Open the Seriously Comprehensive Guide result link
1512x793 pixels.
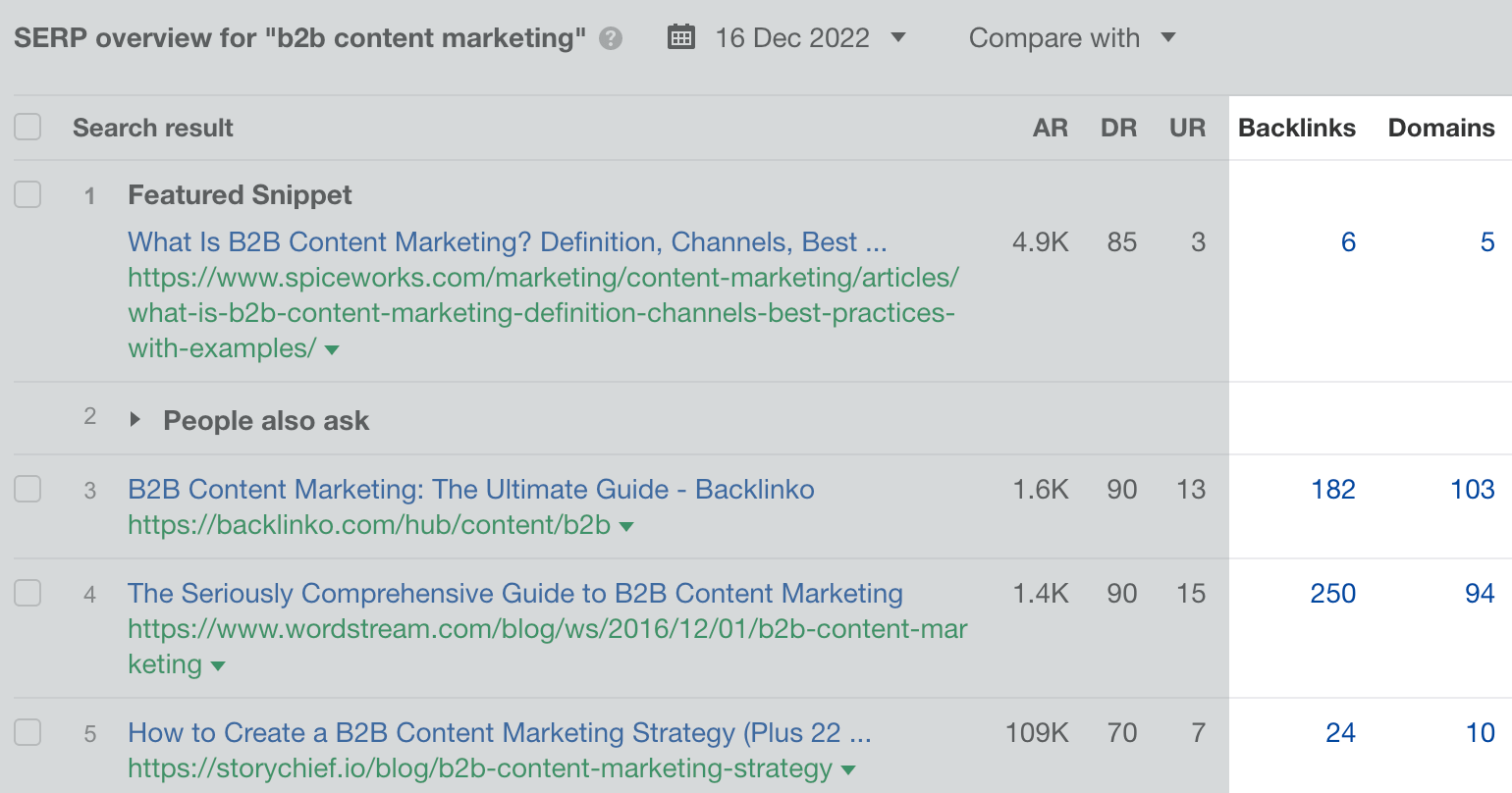click(x=514, y=593)
